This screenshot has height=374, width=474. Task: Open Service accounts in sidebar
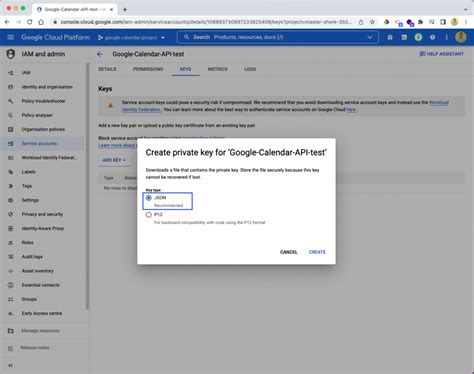[x=42, y=143]
